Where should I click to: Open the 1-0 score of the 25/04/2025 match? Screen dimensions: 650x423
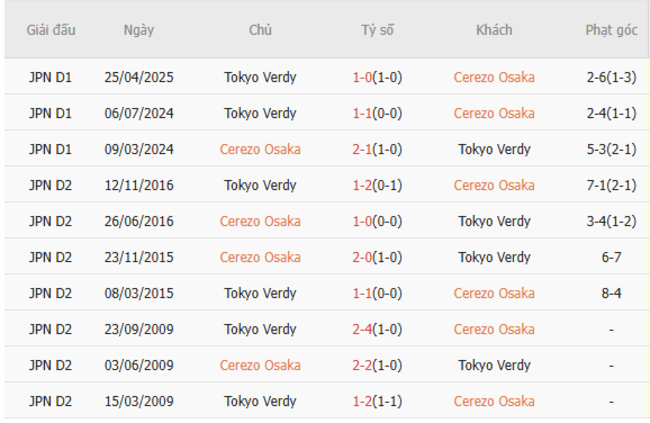(377, 77)
